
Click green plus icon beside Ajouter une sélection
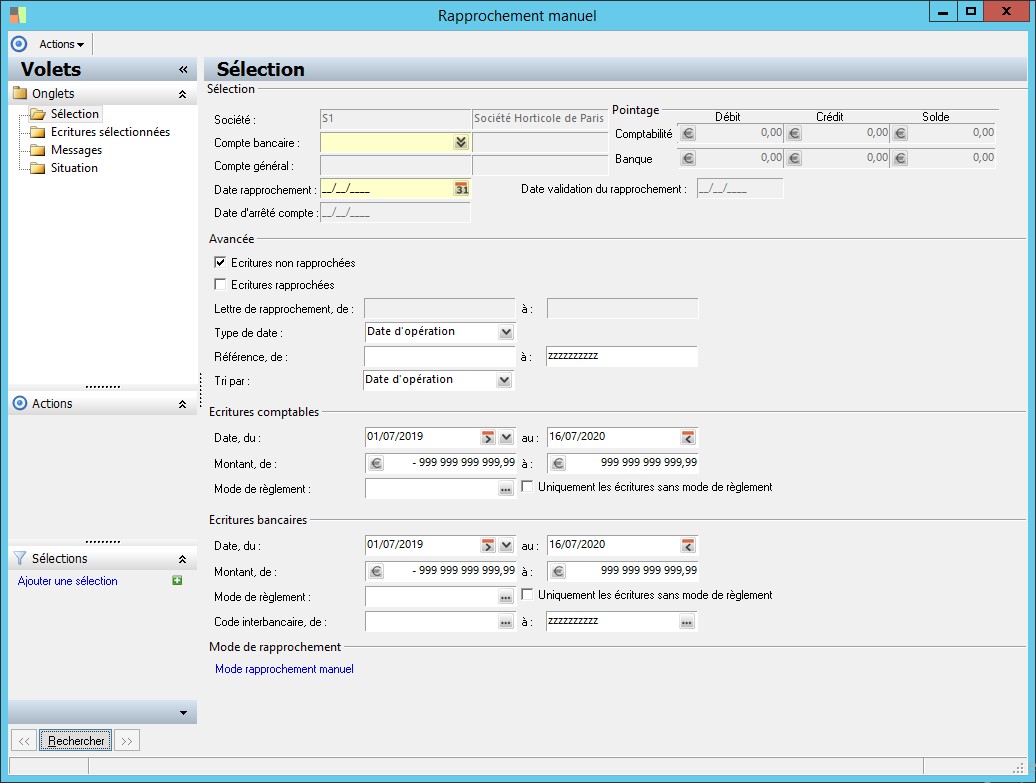pos(177,581)
